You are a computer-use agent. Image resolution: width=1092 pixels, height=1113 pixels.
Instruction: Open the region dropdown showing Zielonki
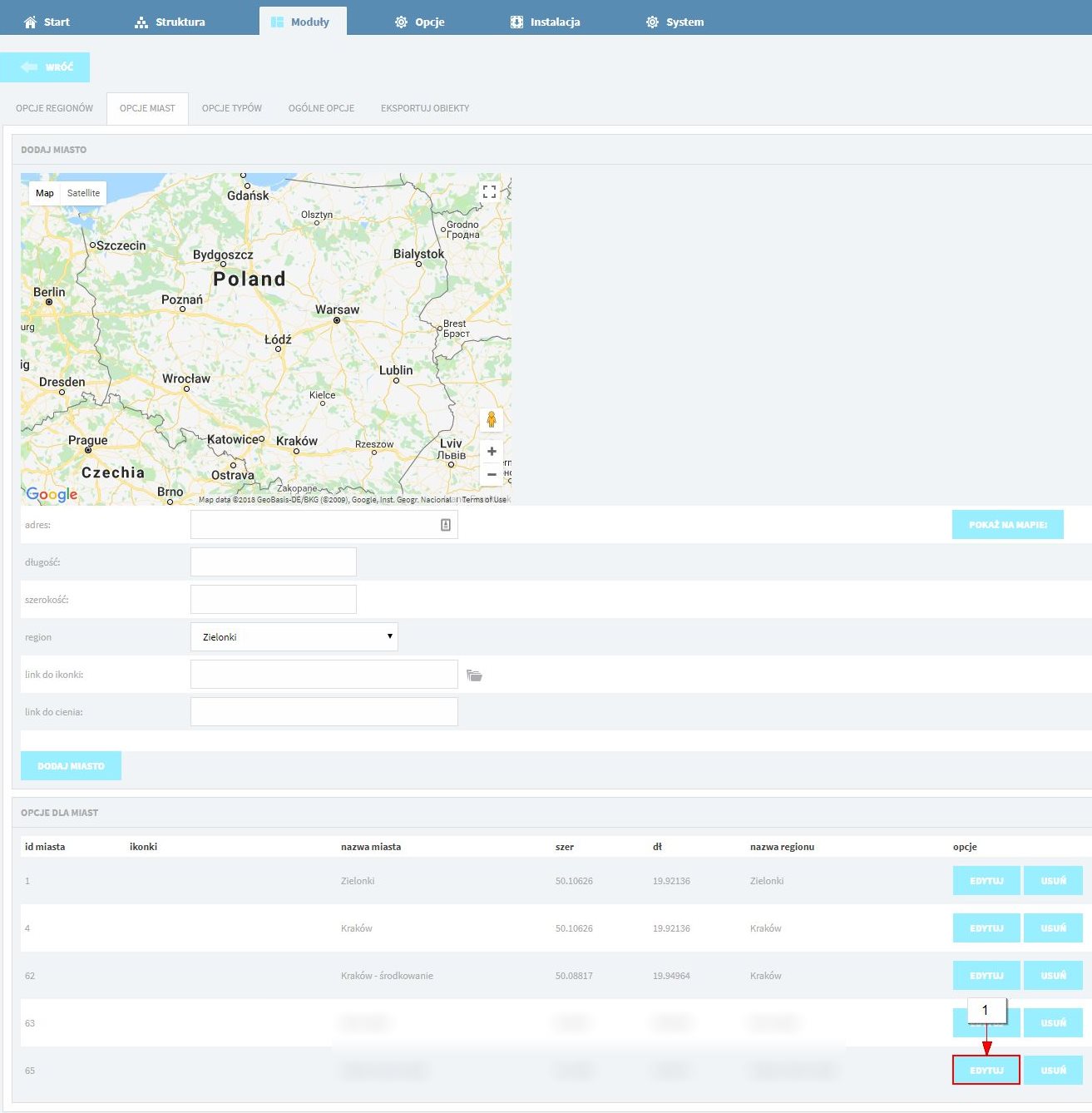294,637
